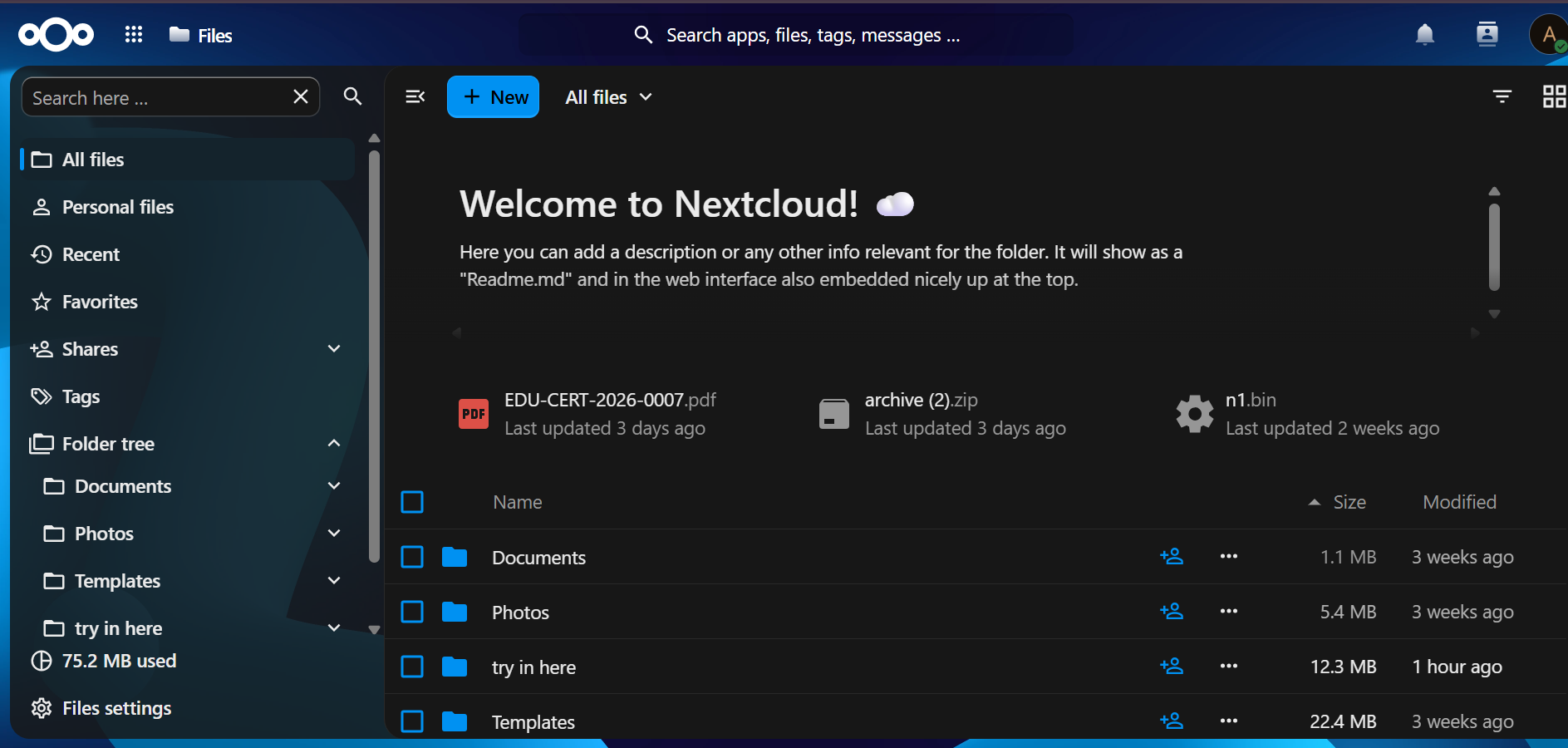Toggle the select all files checkbox
1568x748 pixels.
[412, 502]
